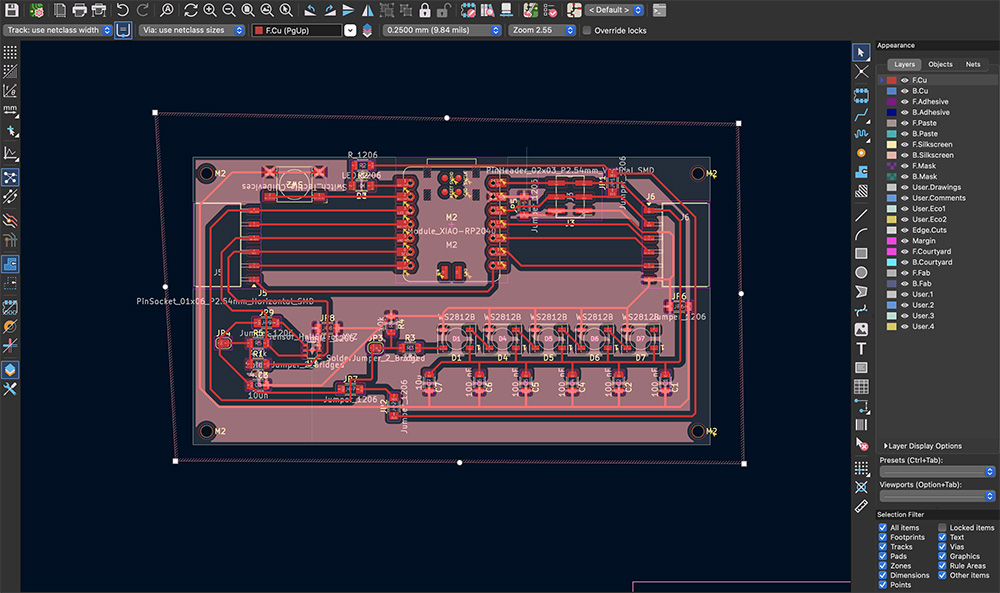Select the F.Mask layer row
Image resolution: width=1000 pixels, height=593 pixels.
click(936, 166)
